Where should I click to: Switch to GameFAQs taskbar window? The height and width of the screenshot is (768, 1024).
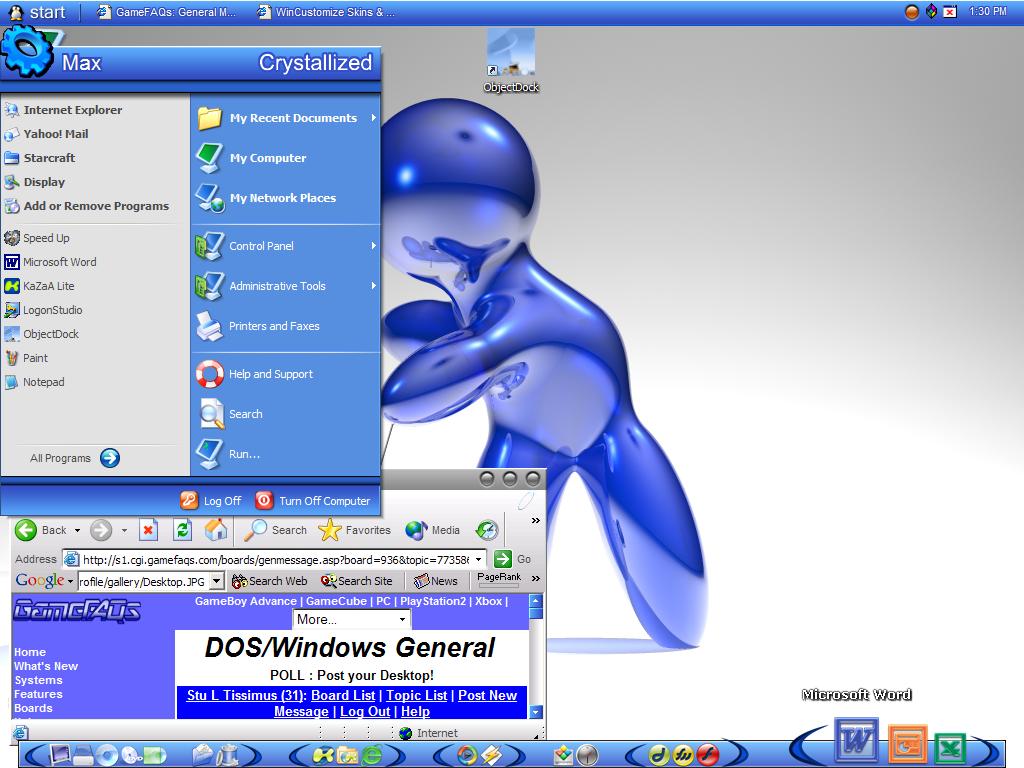pos(167,12)
